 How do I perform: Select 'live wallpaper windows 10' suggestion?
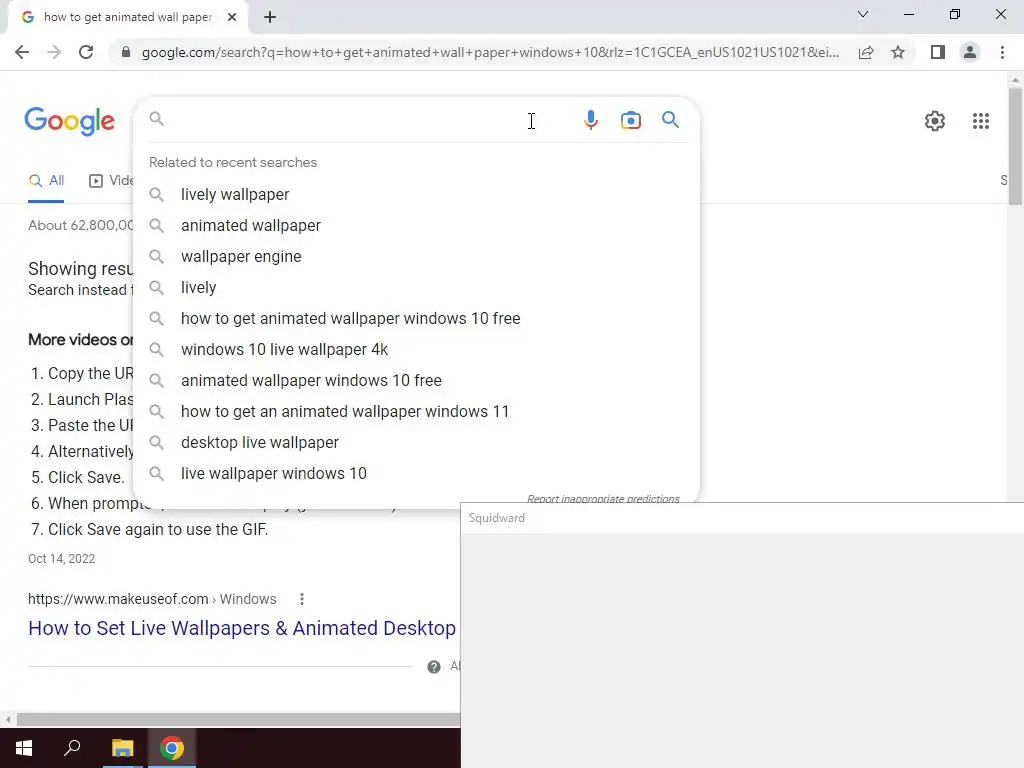(x=417, y=473)
